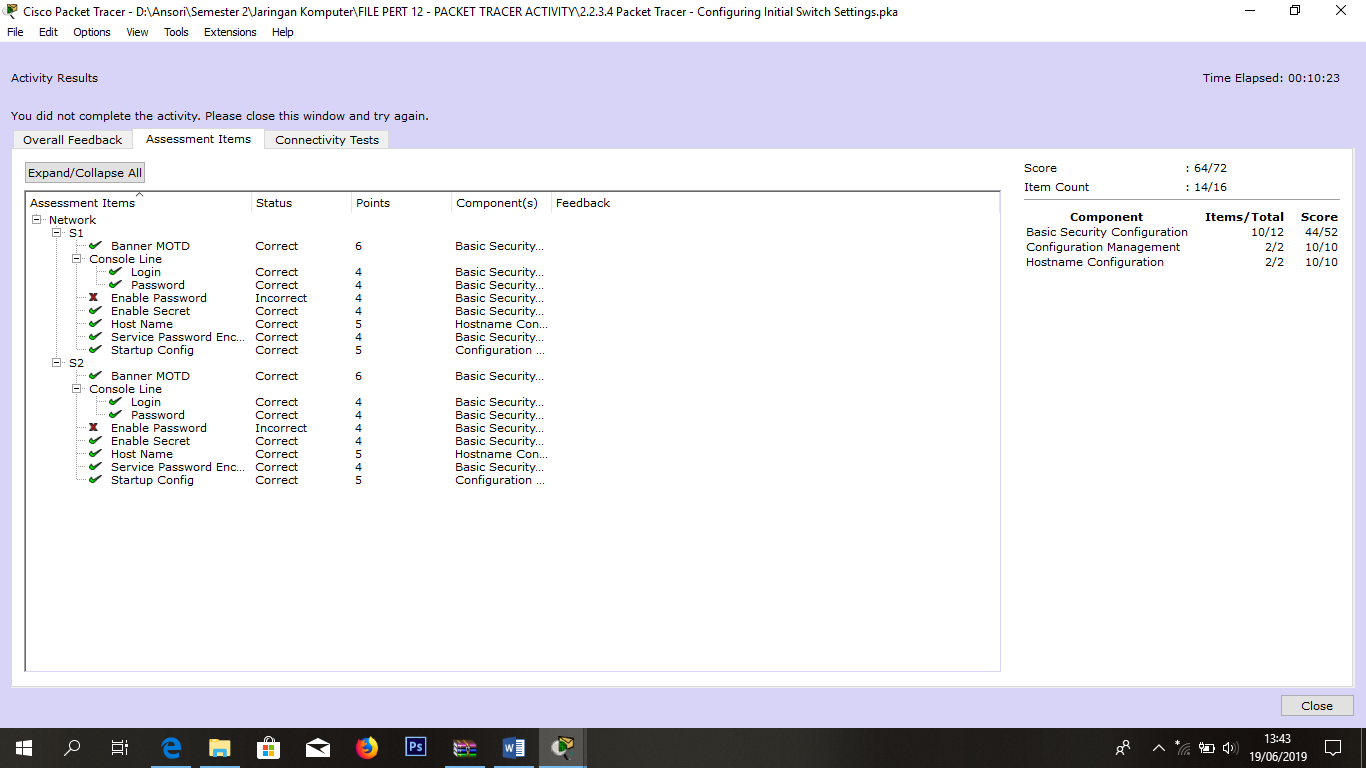Screen dimensions: 1366x768
Task: Select the Enable Secret item under S2
Action: 150,441
